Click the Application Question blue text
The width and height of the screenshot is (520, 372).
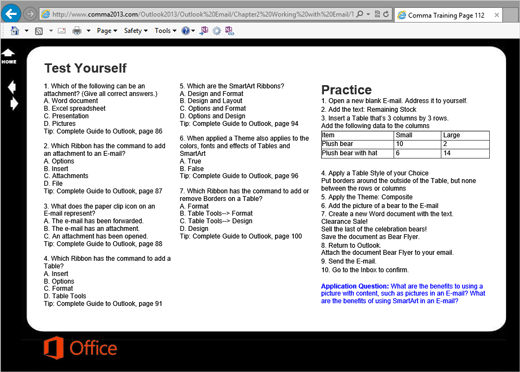pyautogui.click(x=403, y=293)
